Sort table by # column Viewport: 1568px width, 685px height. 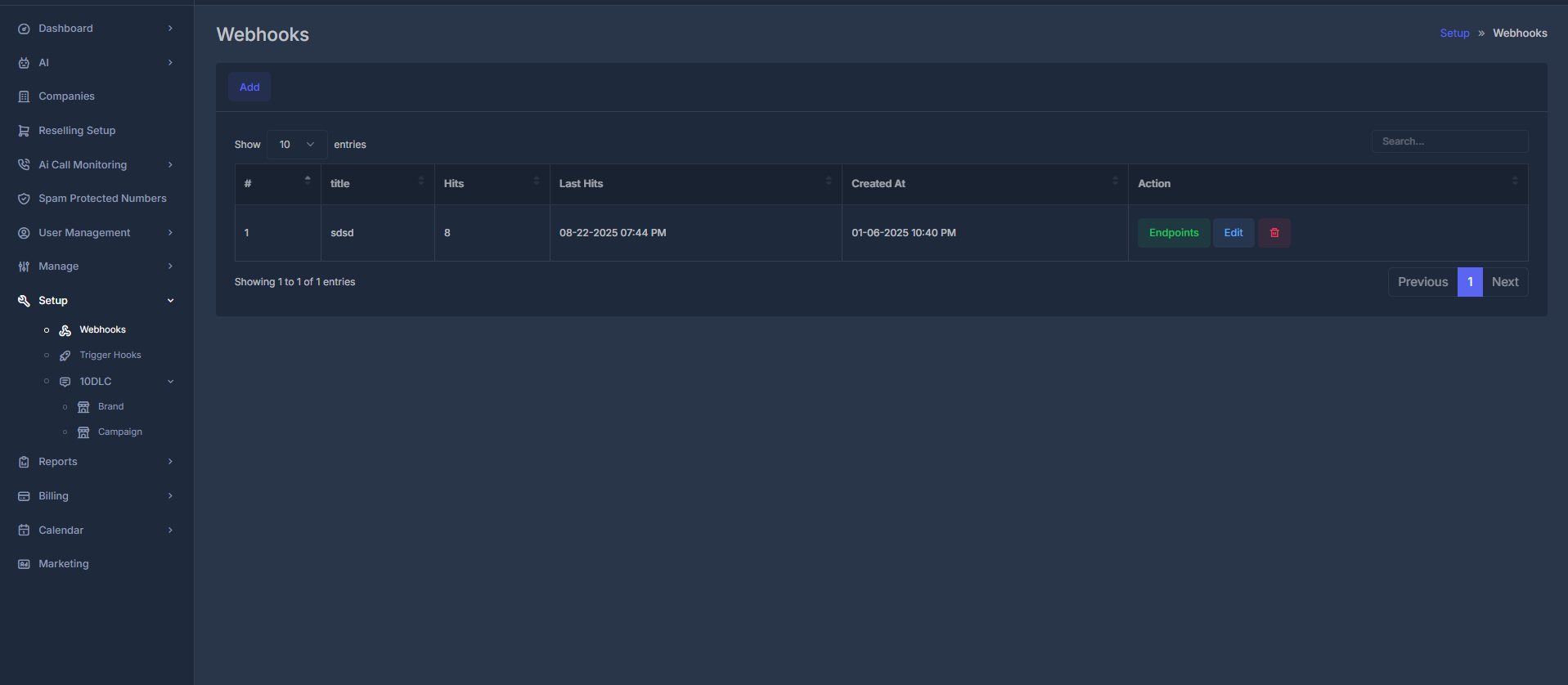click(x=277, y=184)
